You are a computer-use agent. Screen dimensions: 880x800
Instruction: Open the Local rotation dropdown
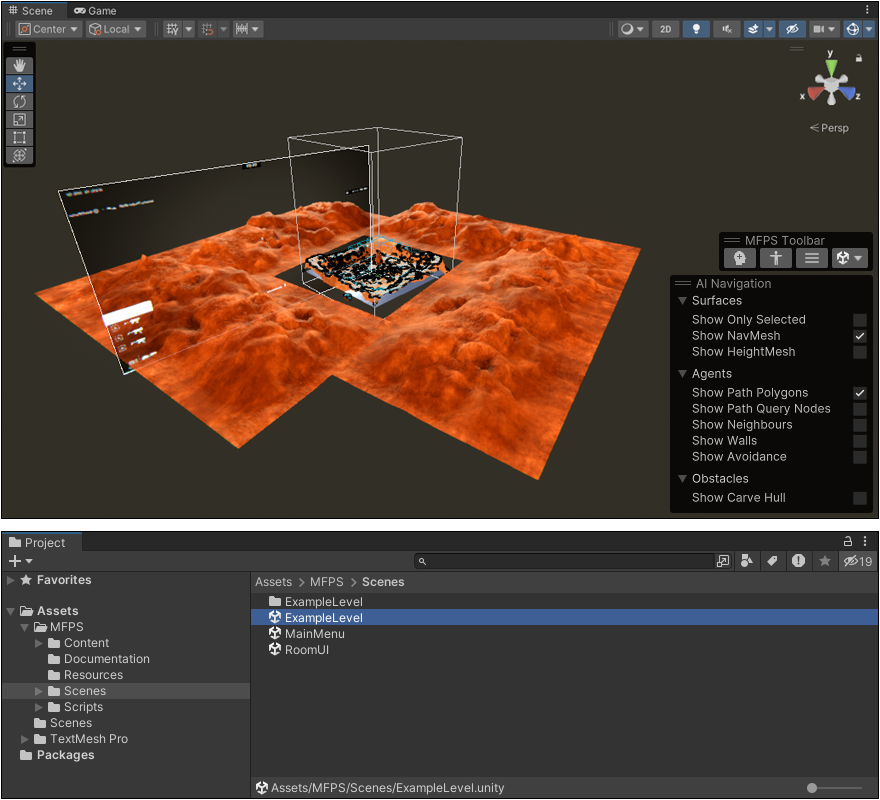(116, 29)
